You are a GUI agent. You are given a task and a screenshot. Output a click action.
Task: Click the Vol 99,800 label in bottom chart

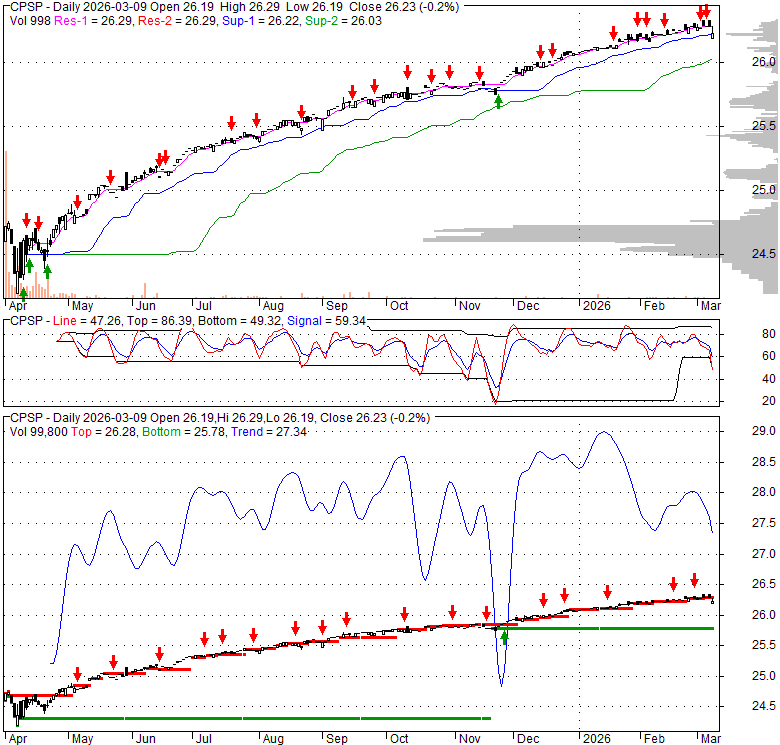click(x=39, y=430)
